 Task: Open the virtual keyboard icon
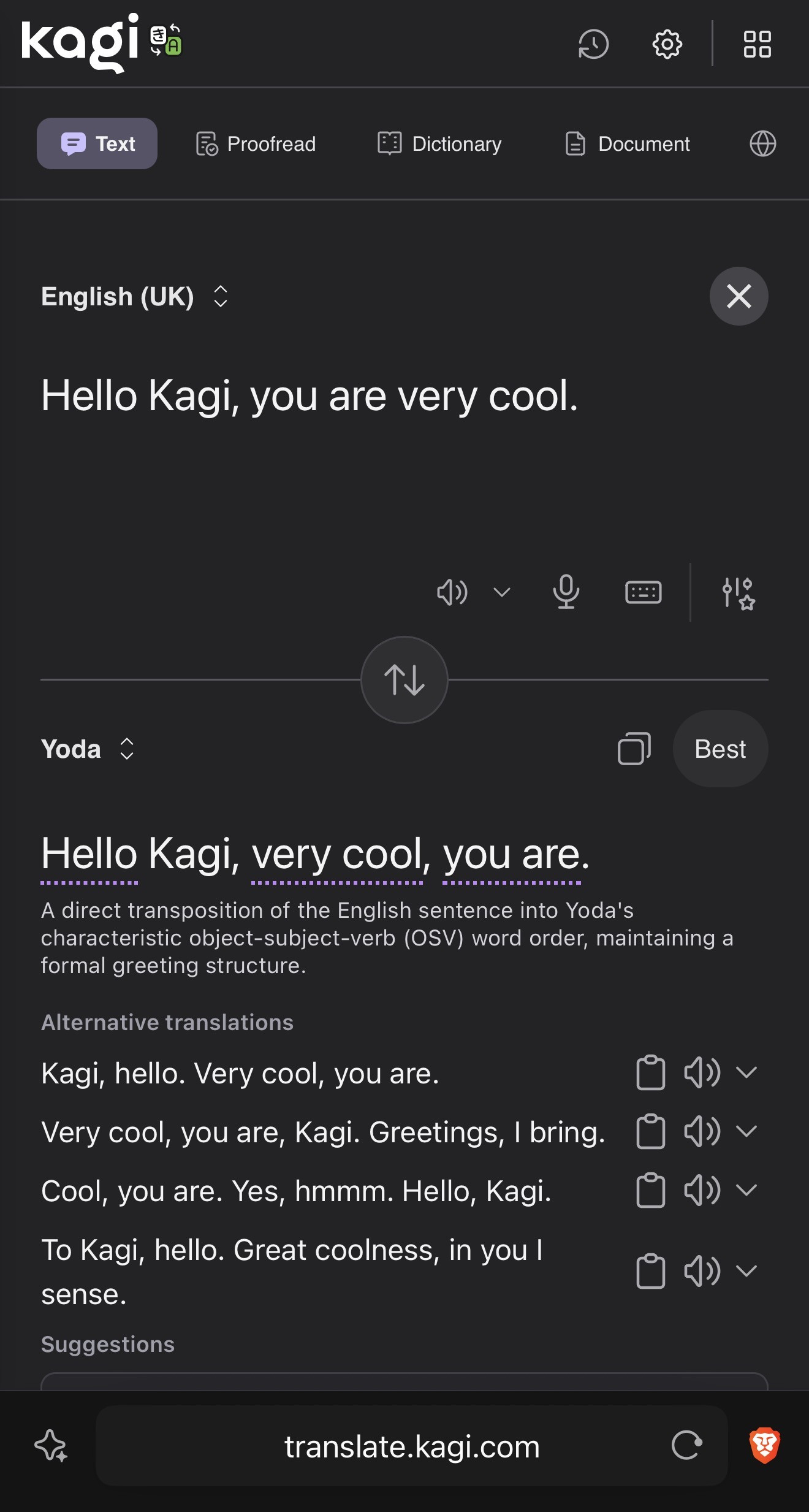(643, 592)
